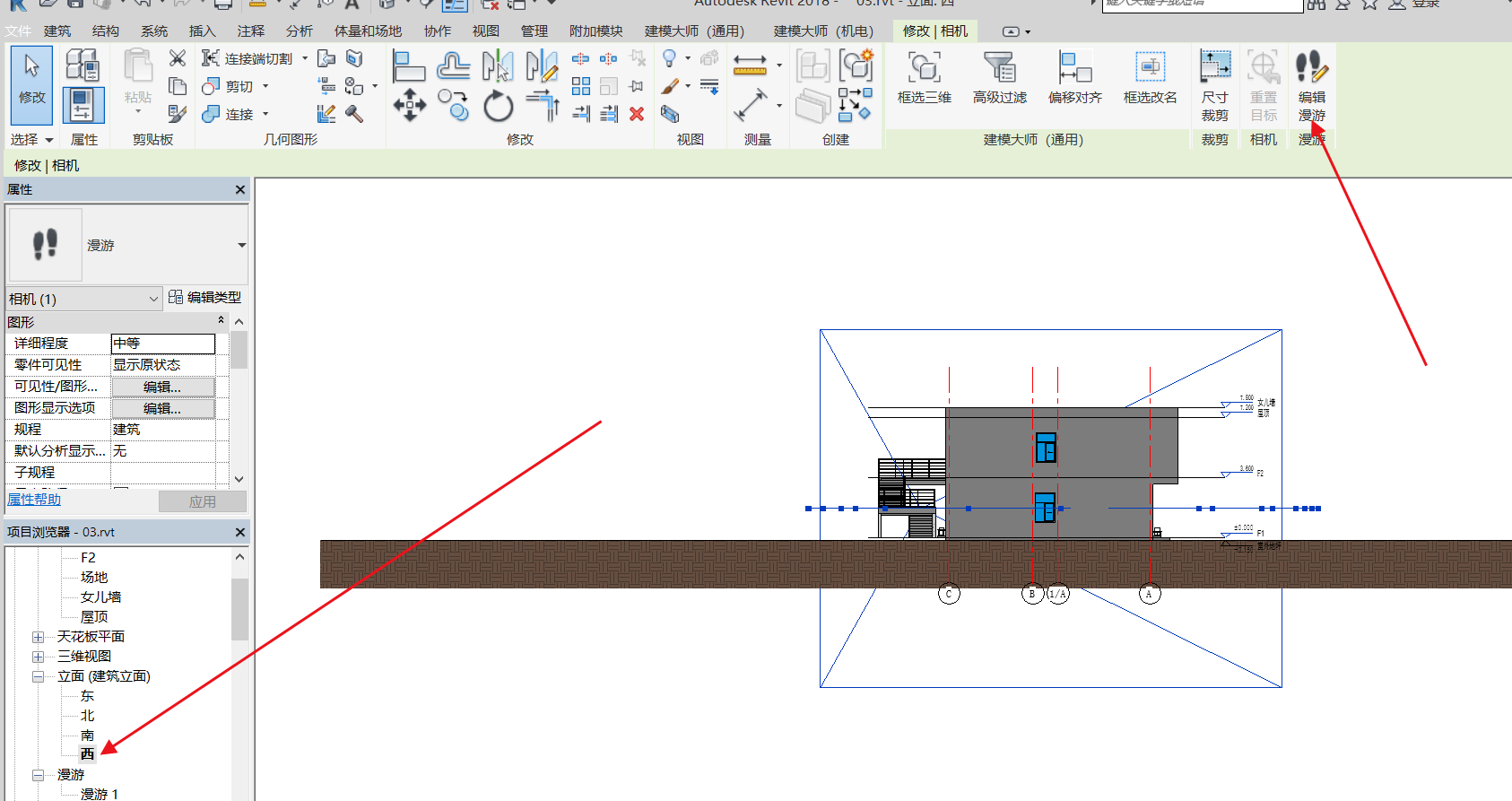Open the 视图 ribbon tab
The height and width of the screenshot is (801, 1512).
(x=485, y=31)
